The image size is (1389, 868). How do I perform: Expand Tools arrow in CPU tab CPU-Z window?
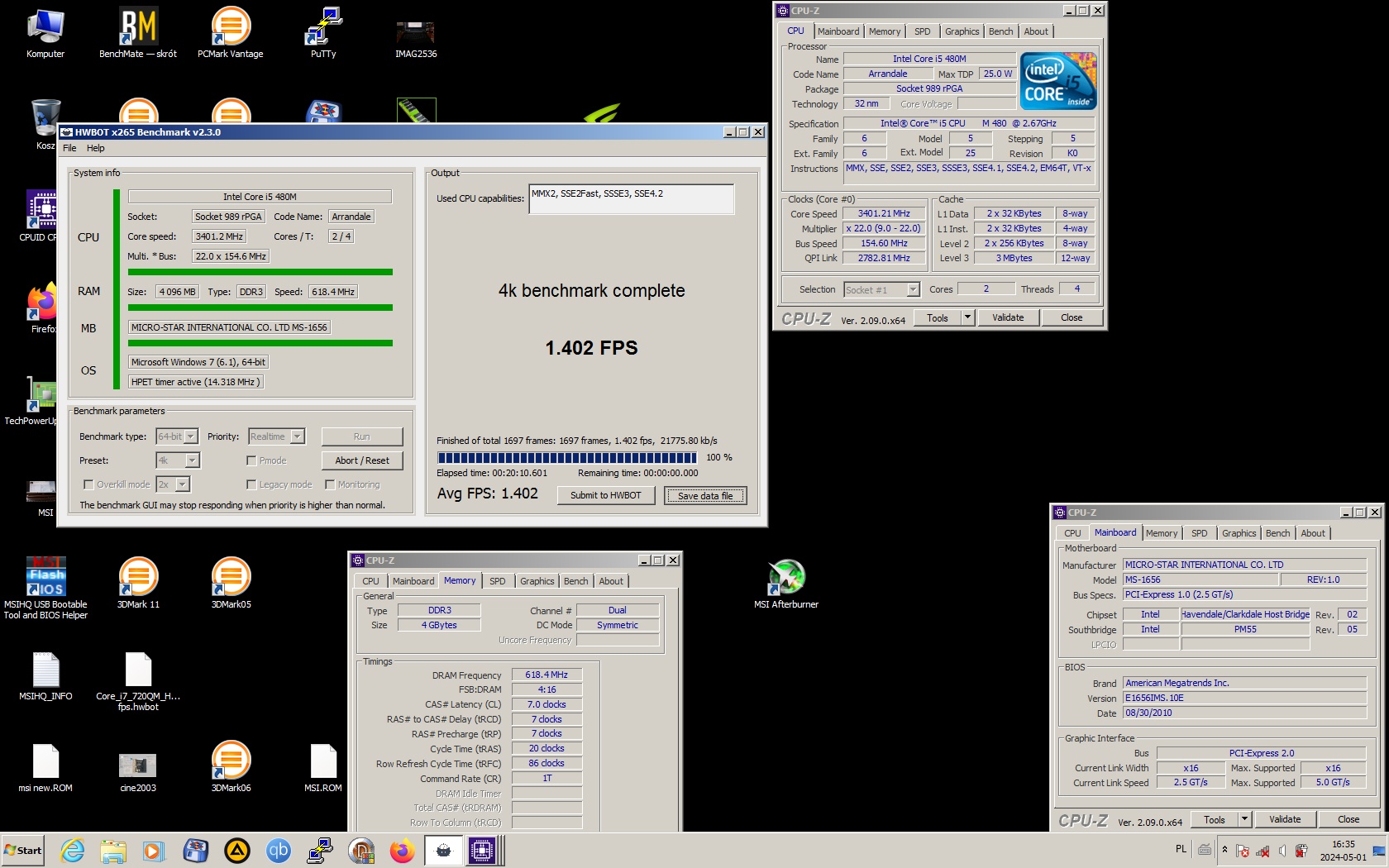point(967,317)
